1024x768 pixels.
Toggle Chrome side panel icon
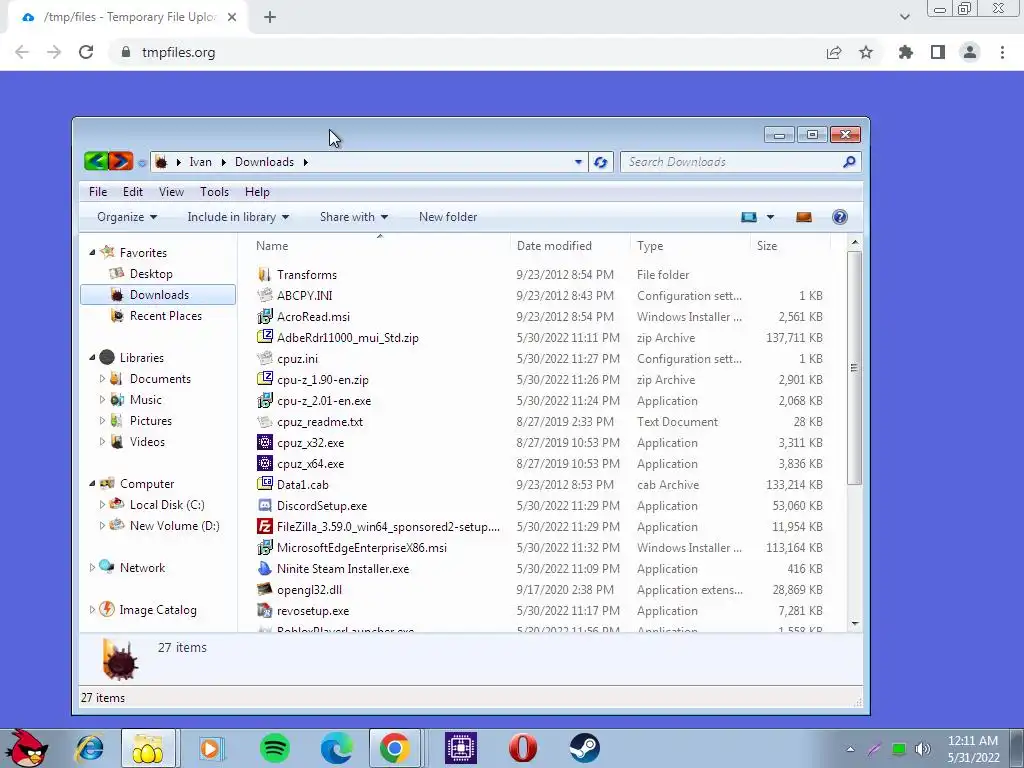coord(938,52)
